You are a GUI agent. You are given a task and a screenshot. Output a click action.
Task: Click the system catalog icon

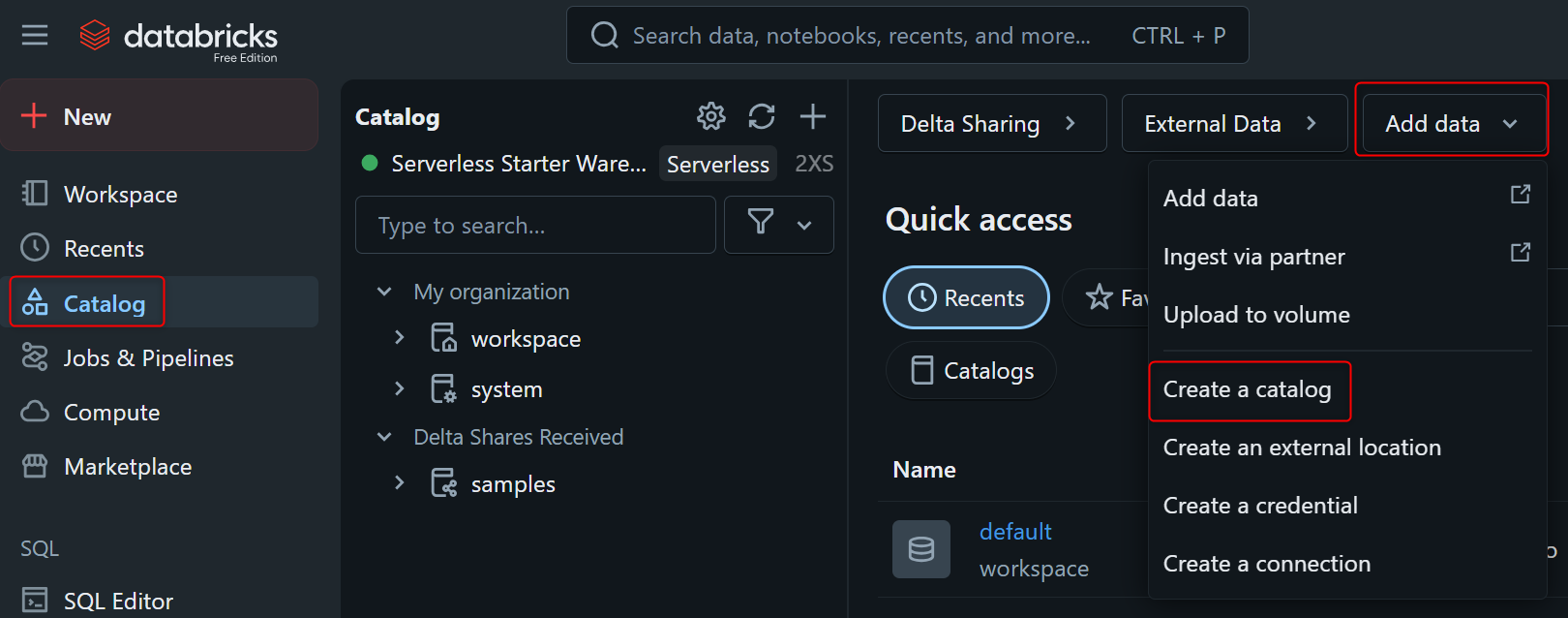[443, 388]
